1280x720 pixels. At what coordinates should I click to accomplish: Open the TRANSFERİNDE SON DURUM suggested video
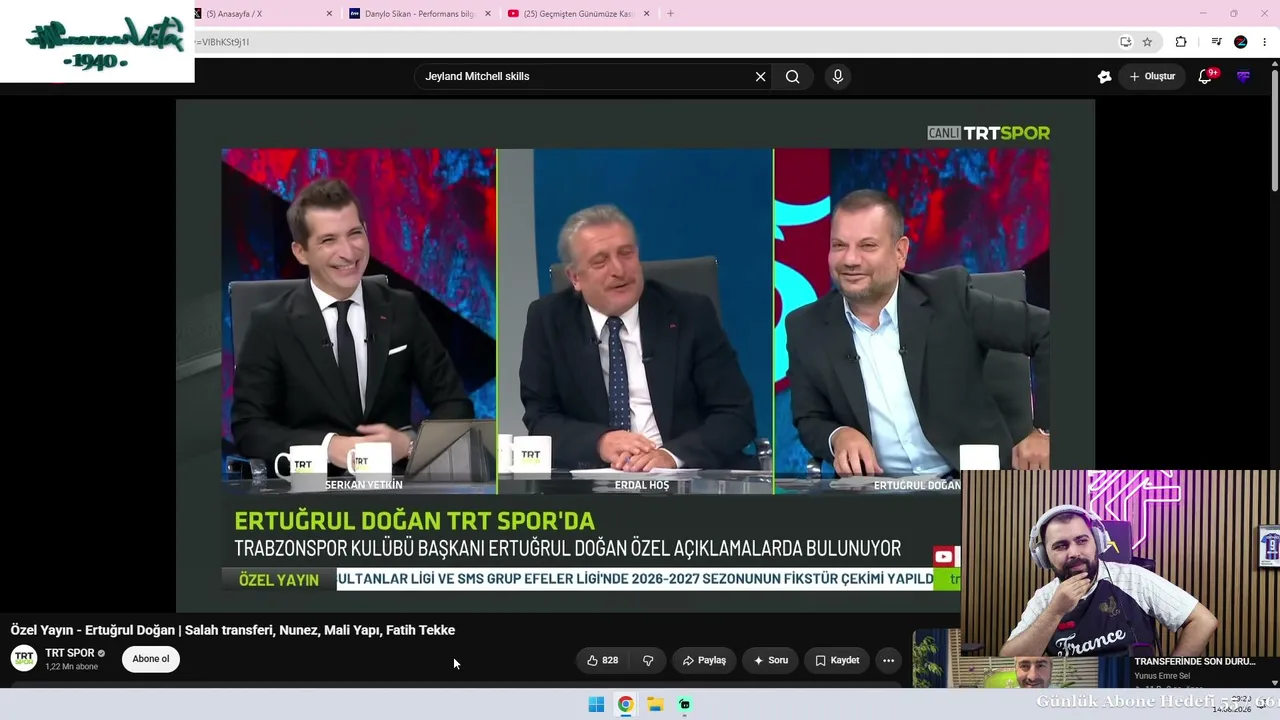click(x=1194, y=662)
